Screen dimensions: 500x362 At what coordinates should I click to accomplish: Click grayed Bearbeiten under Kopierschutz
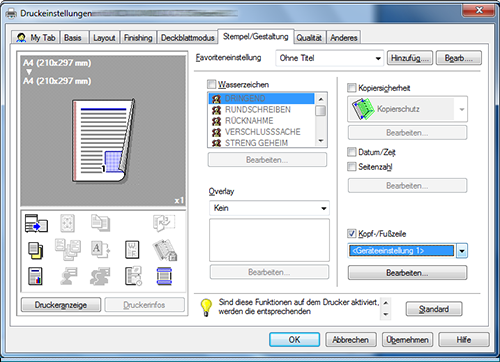tap(407, 133)
